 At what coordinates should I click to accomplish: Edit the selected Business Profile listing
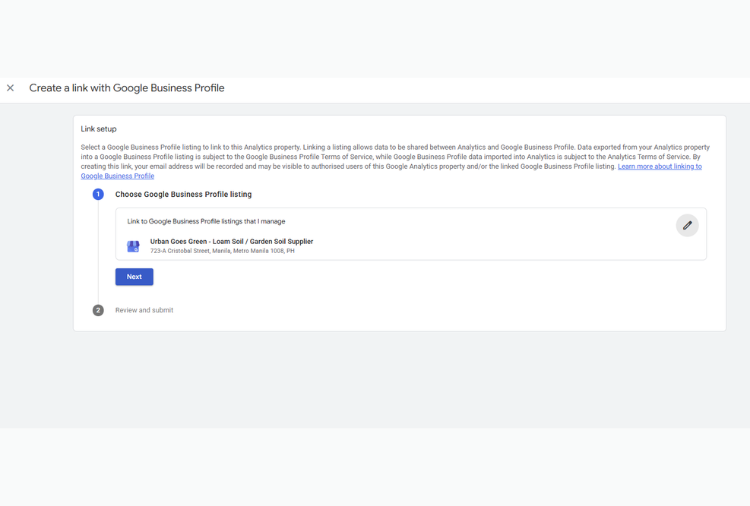[x=687, y=225]
